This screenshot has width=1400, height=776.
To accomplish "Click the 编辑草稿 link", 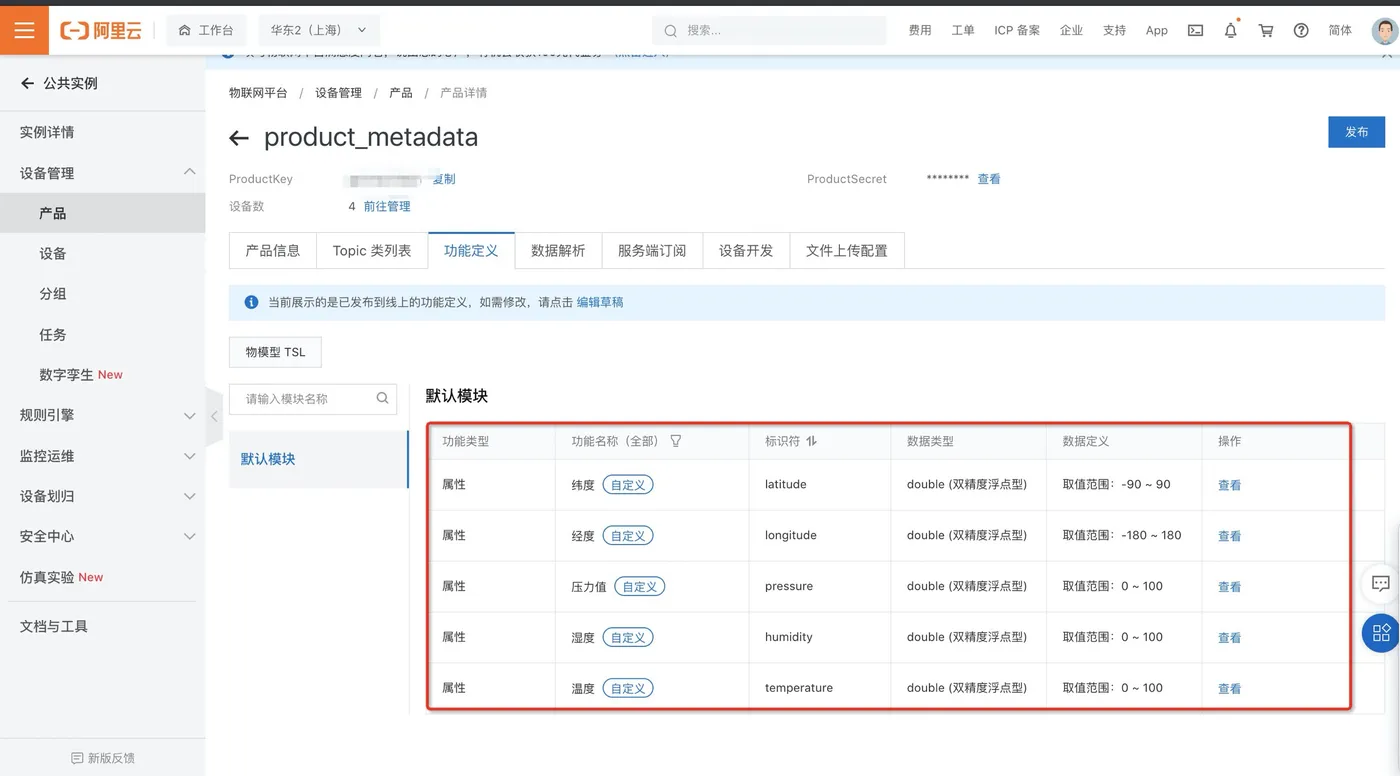I will (600, 302).
